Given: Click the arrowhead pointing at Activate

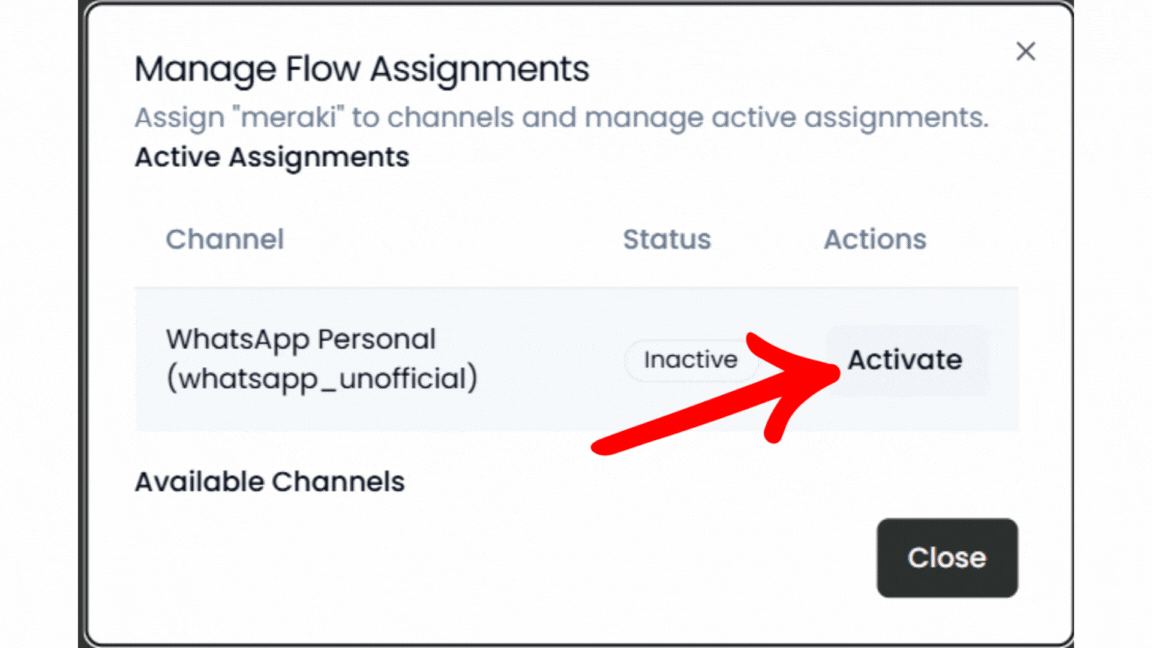Looking at the screenshot, I should [x=800, y=368].
